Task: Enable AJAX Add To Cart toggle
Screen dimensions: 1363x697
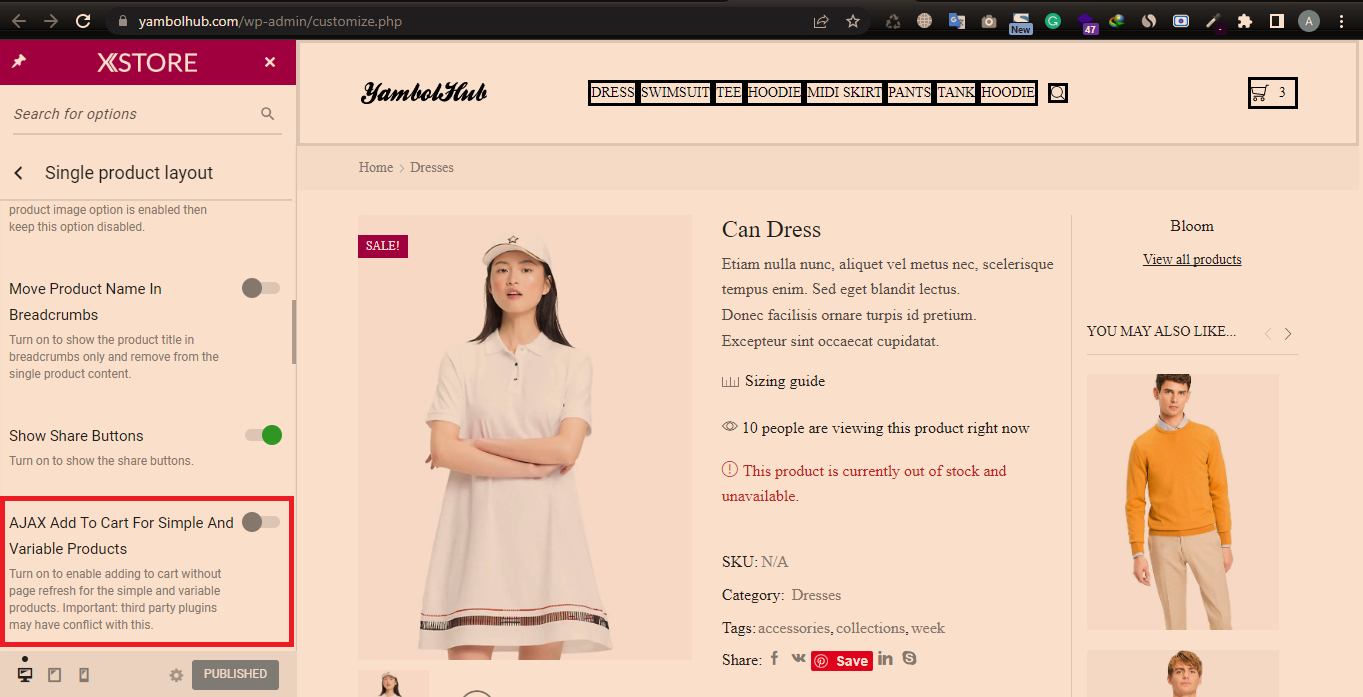Action: 261,522
